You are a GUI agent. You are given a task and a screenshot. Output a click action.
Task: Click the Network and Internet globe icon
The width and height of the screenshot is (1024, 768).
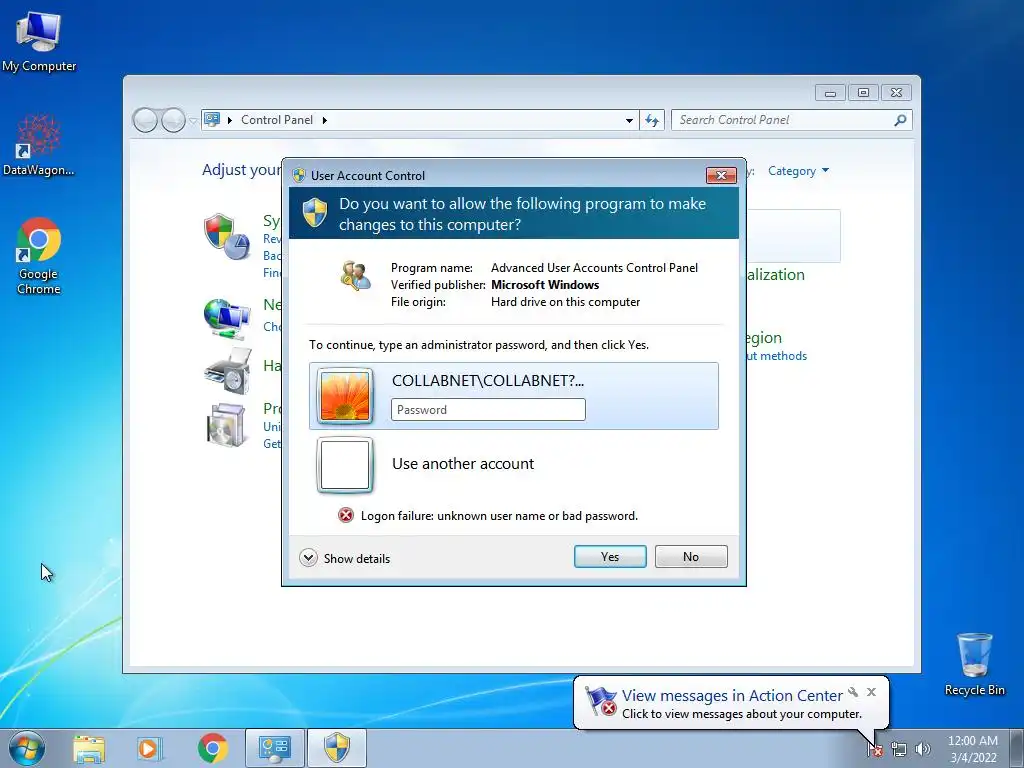(x=226, y=319)
